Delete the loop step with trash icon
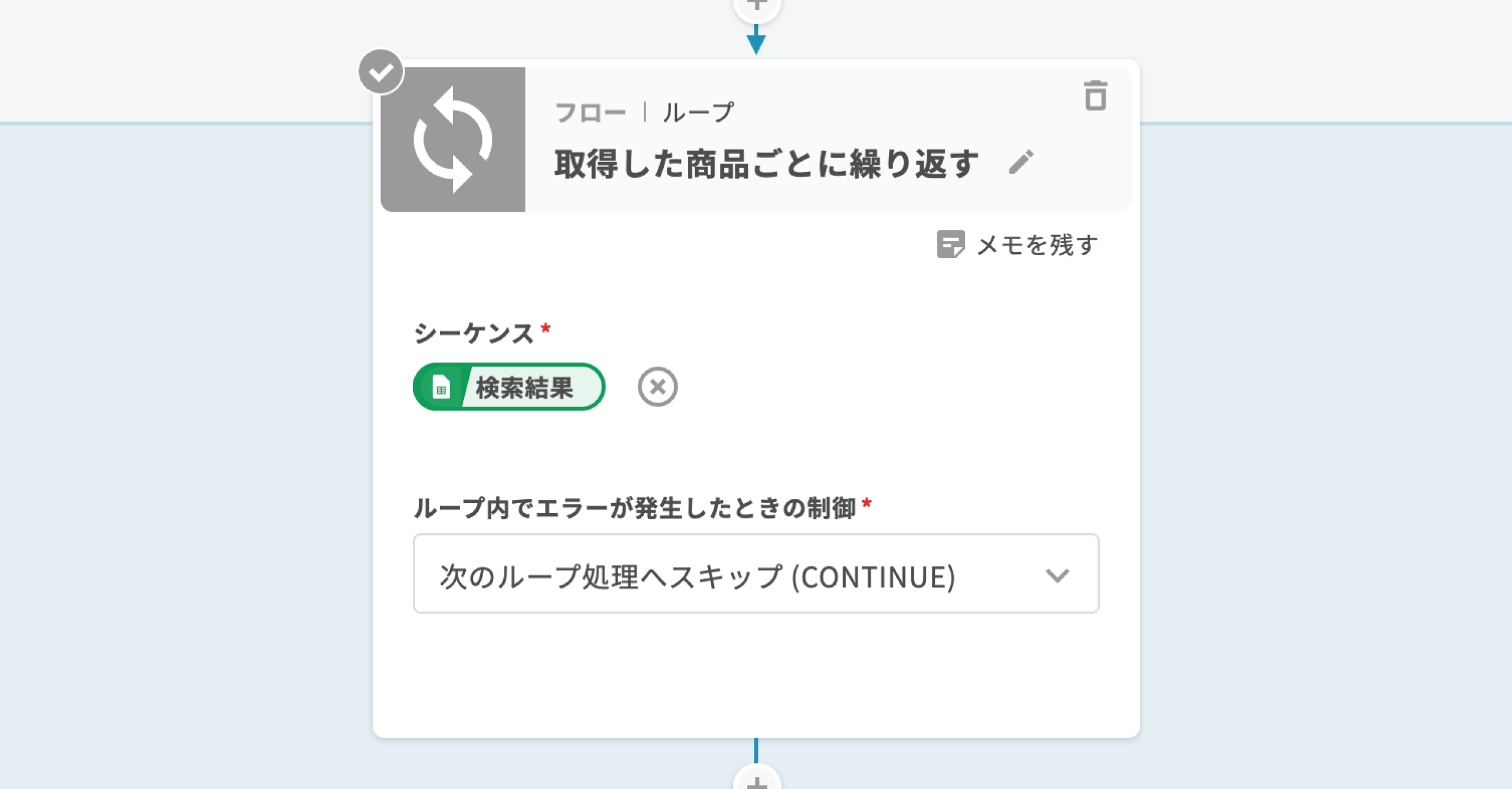This screenshot has width=1512, height=789. click(1095, 96)
